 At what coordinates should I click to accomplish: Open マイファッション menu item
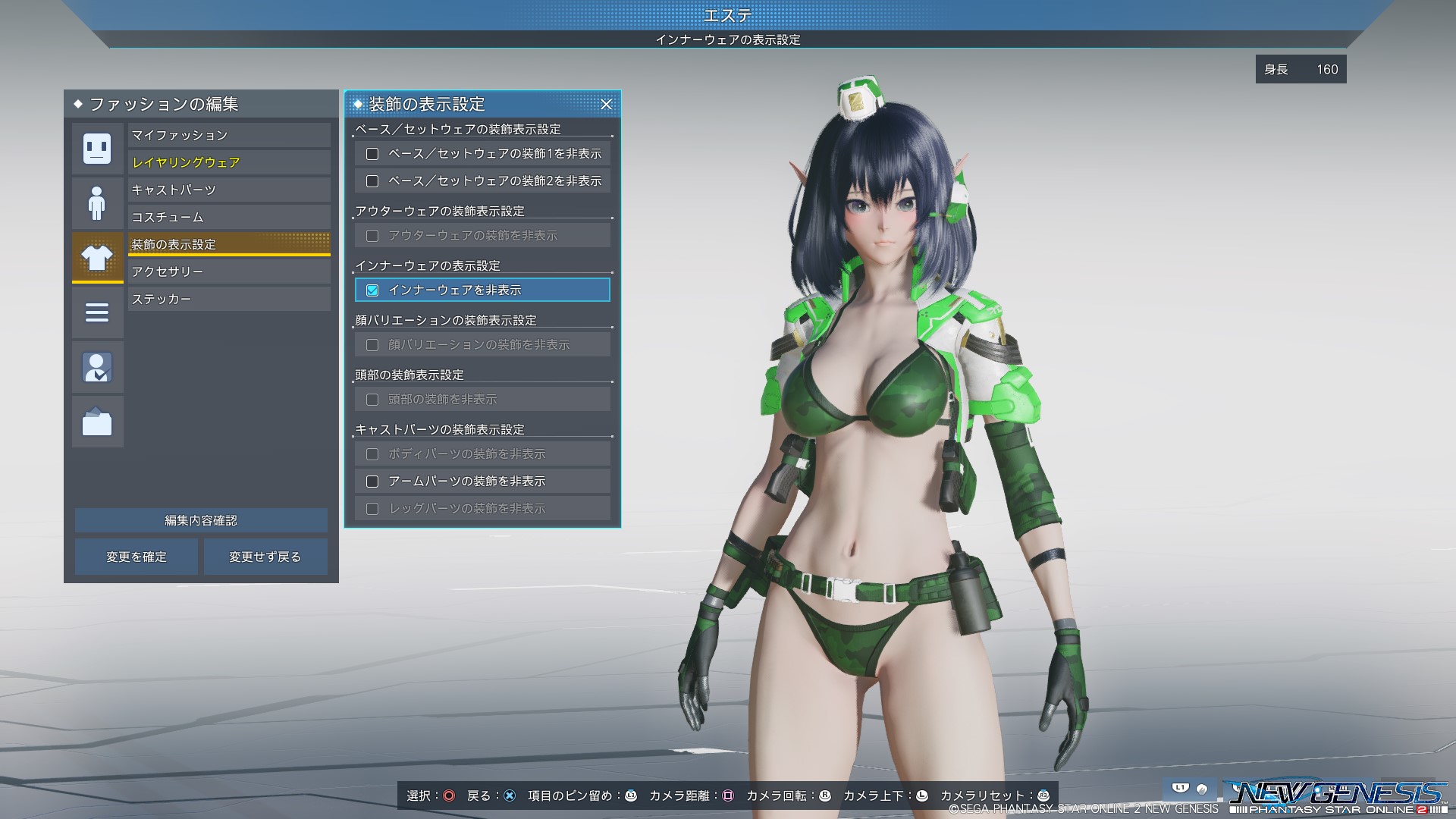coord(229,135)
